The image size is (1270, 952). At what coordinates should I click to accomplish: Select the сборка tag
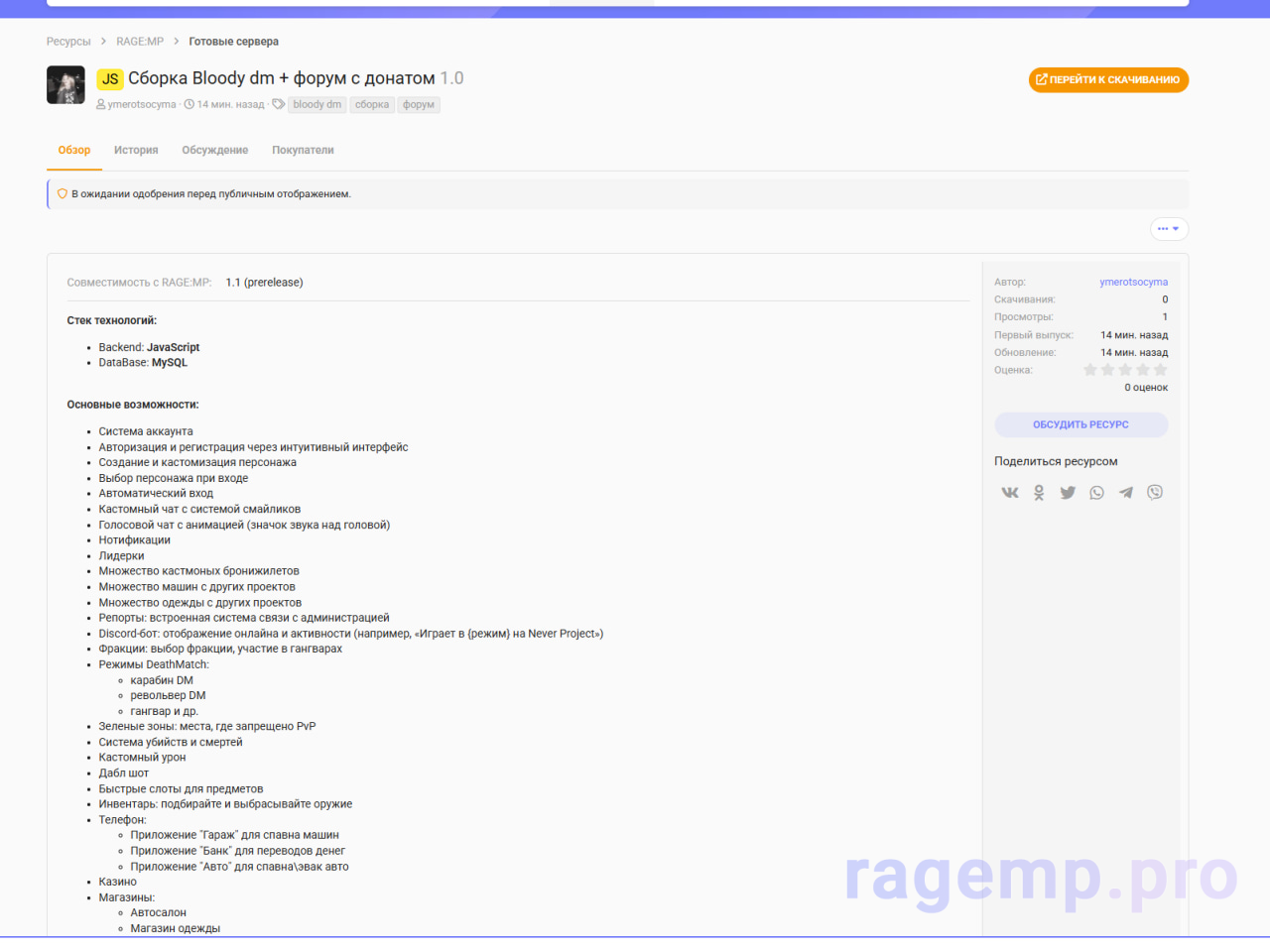[x=372, y=105]
